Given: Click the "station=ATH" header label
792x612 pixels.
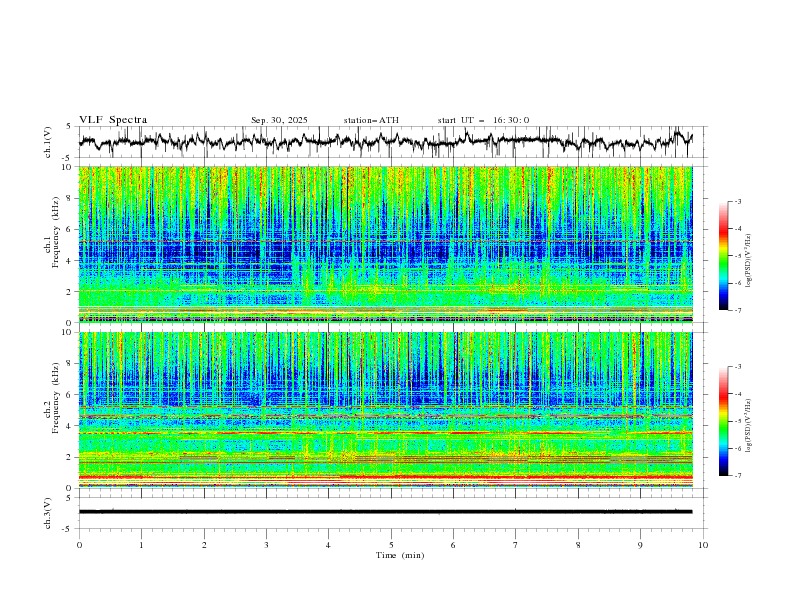Looking at the screenshot, I should pos(371,120).
